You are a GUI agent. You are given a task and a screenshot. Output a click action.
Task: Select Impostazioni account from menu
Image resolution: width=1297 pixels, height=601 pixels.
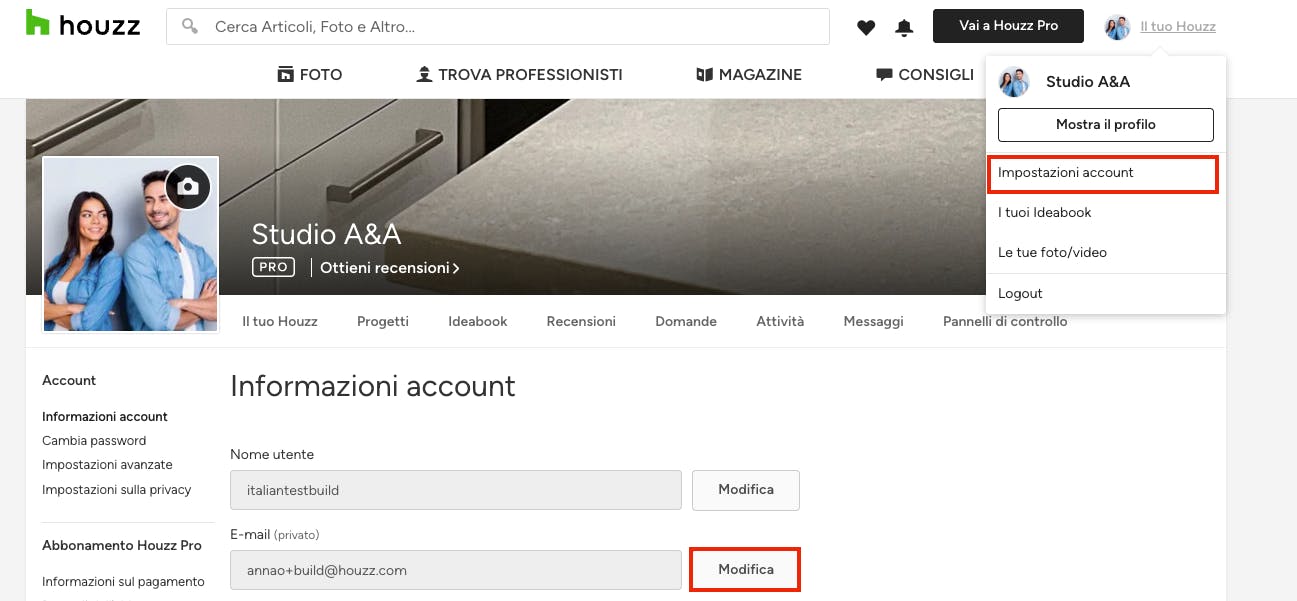tap(1103, 173)
